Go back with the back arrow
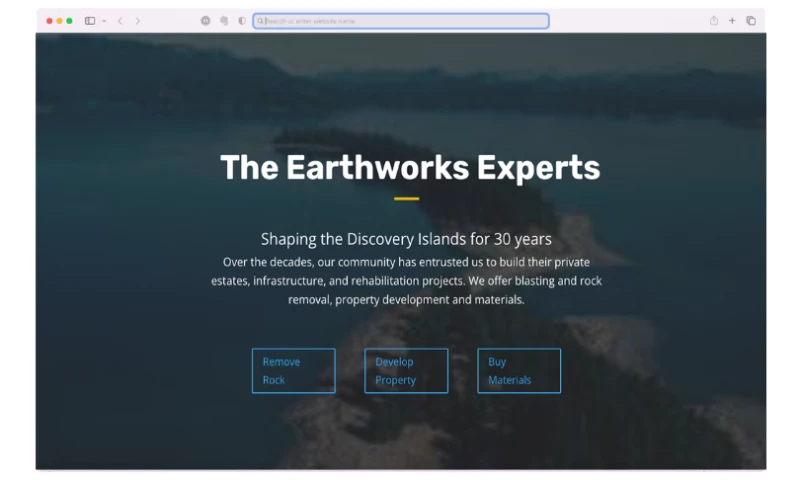 tap(120, 21)
